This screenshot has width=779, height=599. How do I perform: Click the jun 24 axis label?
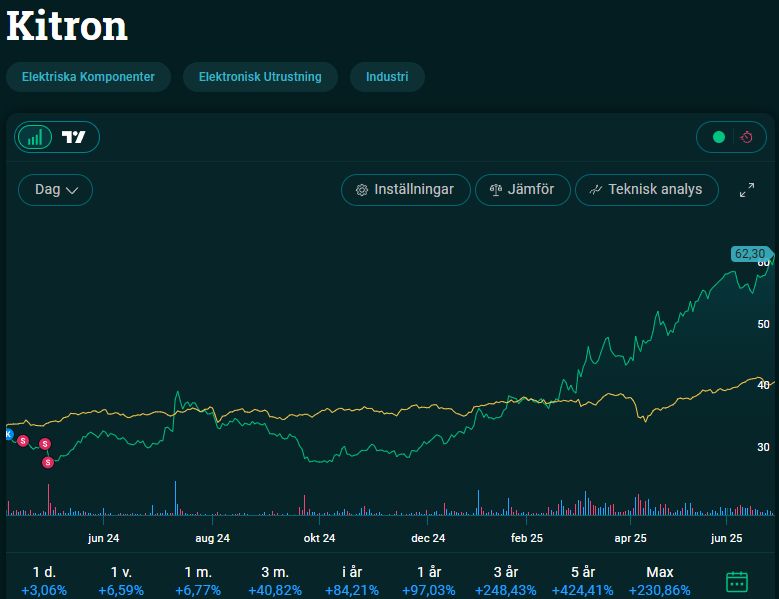103,538
